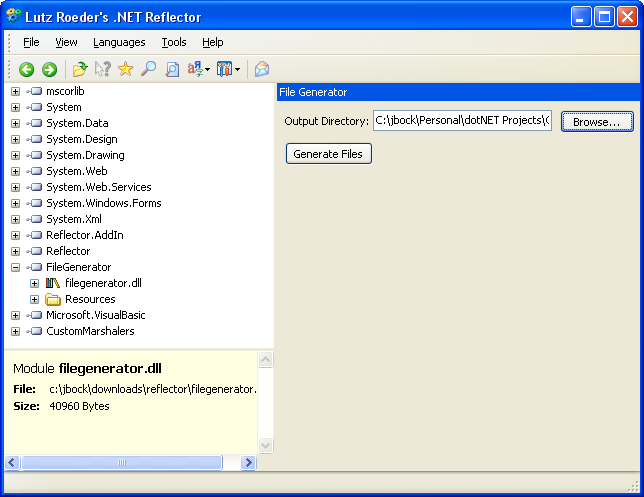
Task: Open the dropdown arrow beside the language icon
Action: (x=207, y=69)
